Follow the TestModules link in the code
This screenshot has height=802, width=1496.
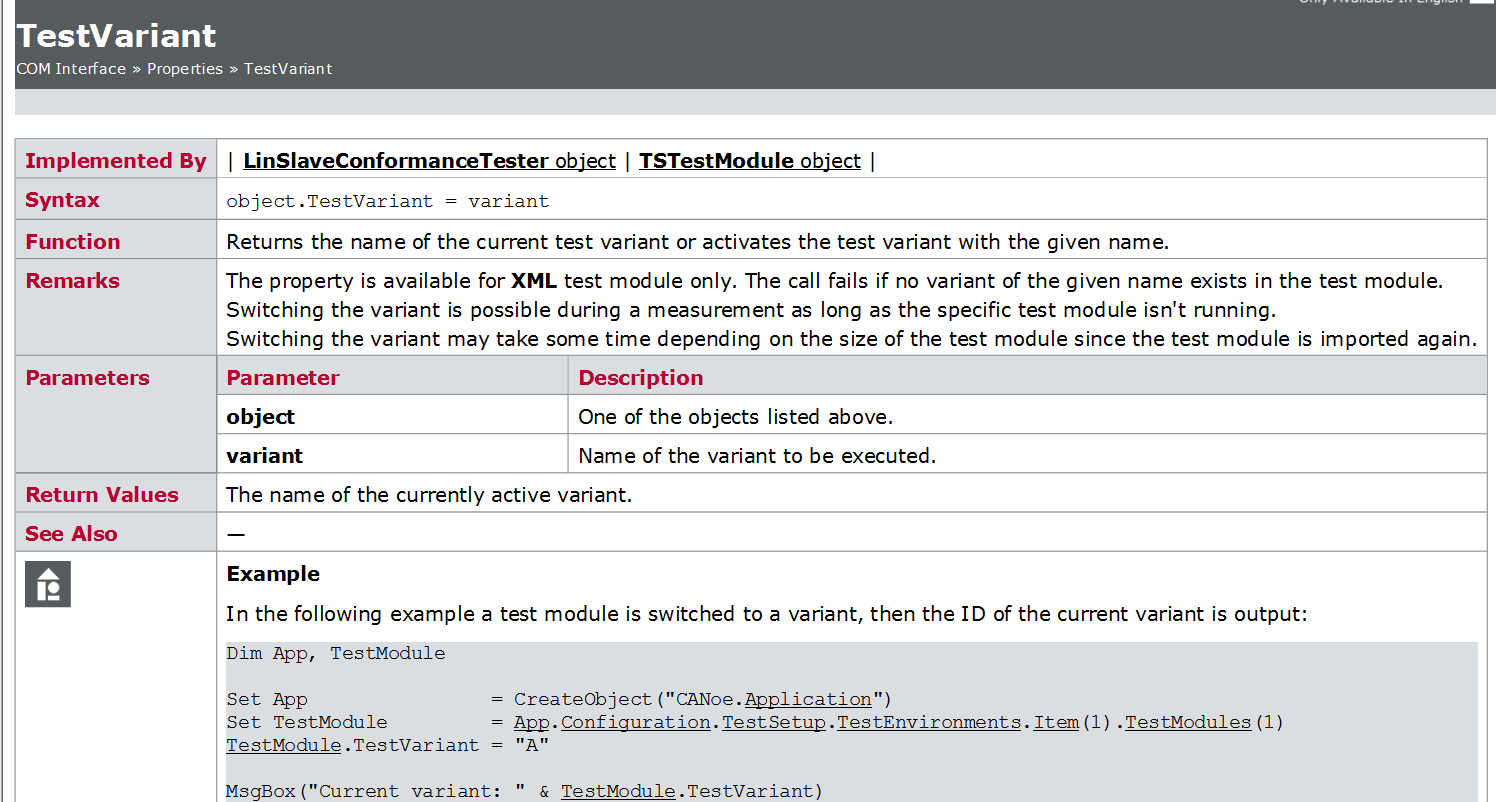click(1188, 722)
